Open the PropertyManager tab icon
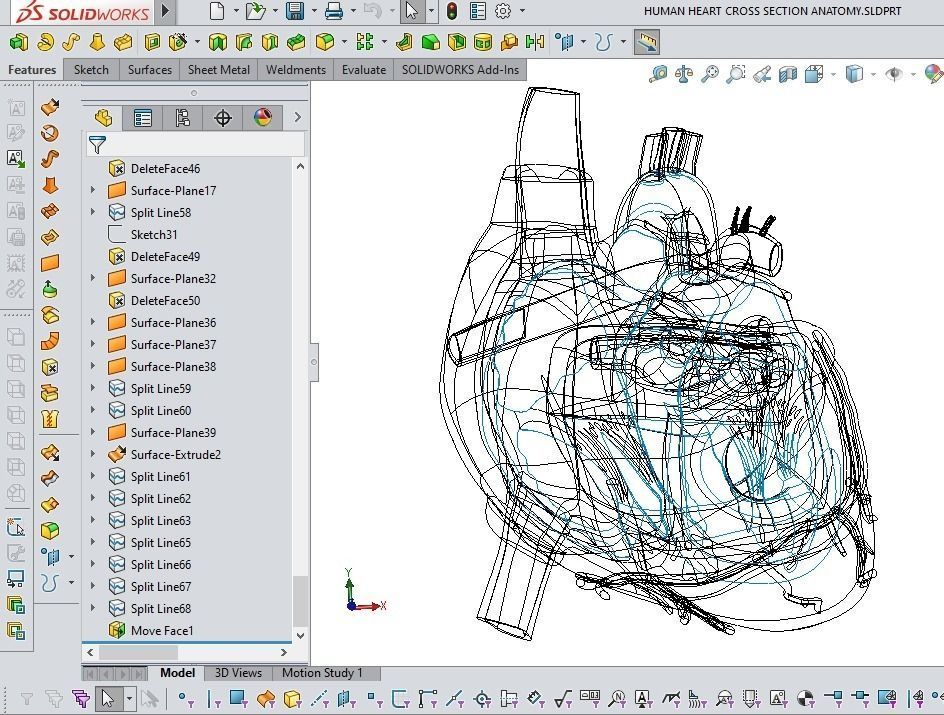This screenshot has width=944, height=715. (x=143, y=117)
